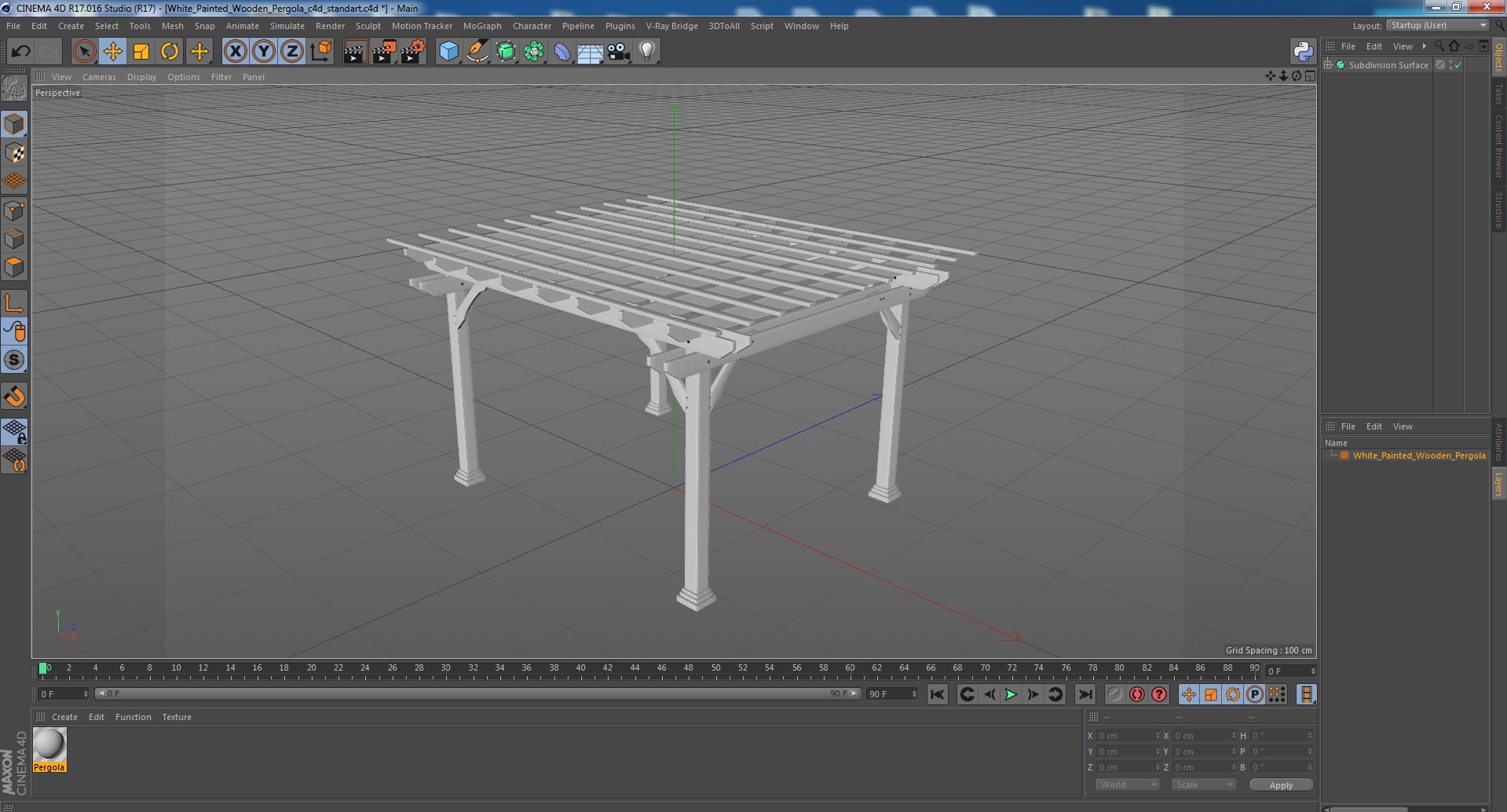Toggle position keyframe recording

coord(1189,694)
